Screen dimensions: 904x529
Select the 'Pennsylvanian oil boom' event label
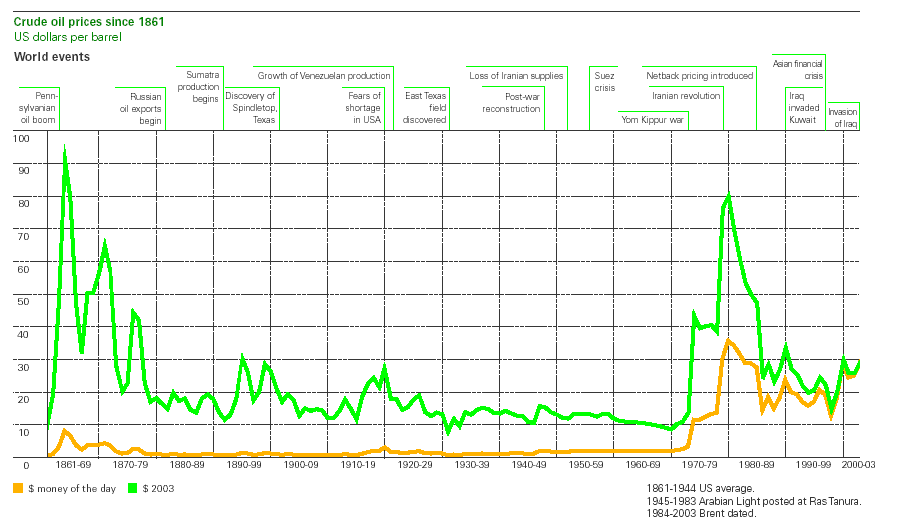[x=38, y=108]
